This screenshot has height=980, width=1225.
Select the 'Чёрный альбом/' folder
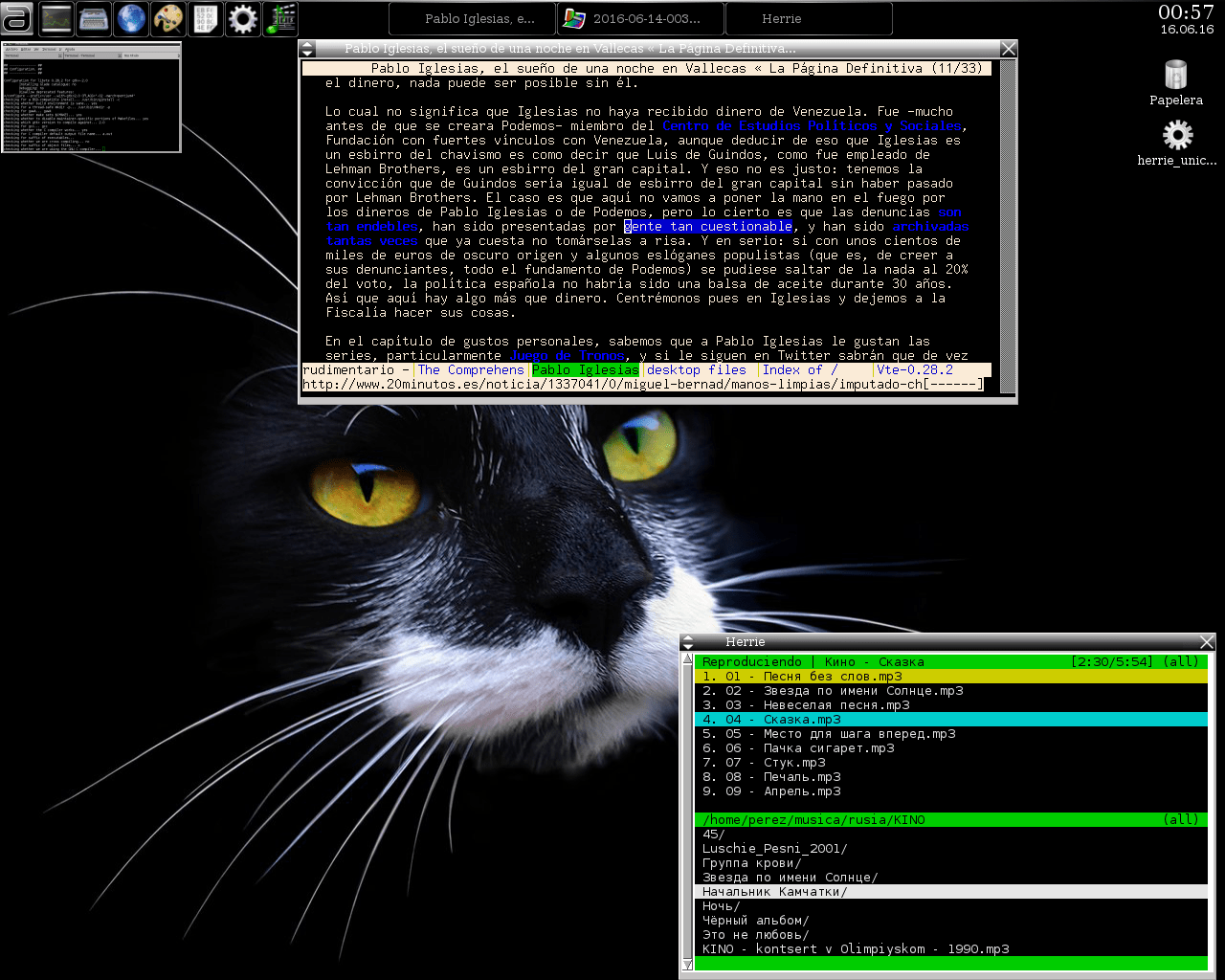pos(951,921)
